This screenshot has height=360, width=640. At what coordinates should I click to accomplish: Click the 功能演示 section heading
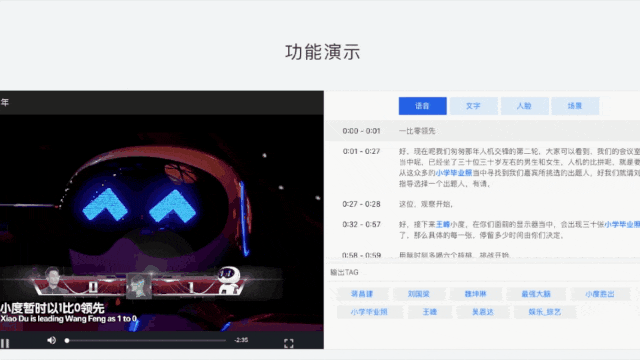[x=322, y=52]
